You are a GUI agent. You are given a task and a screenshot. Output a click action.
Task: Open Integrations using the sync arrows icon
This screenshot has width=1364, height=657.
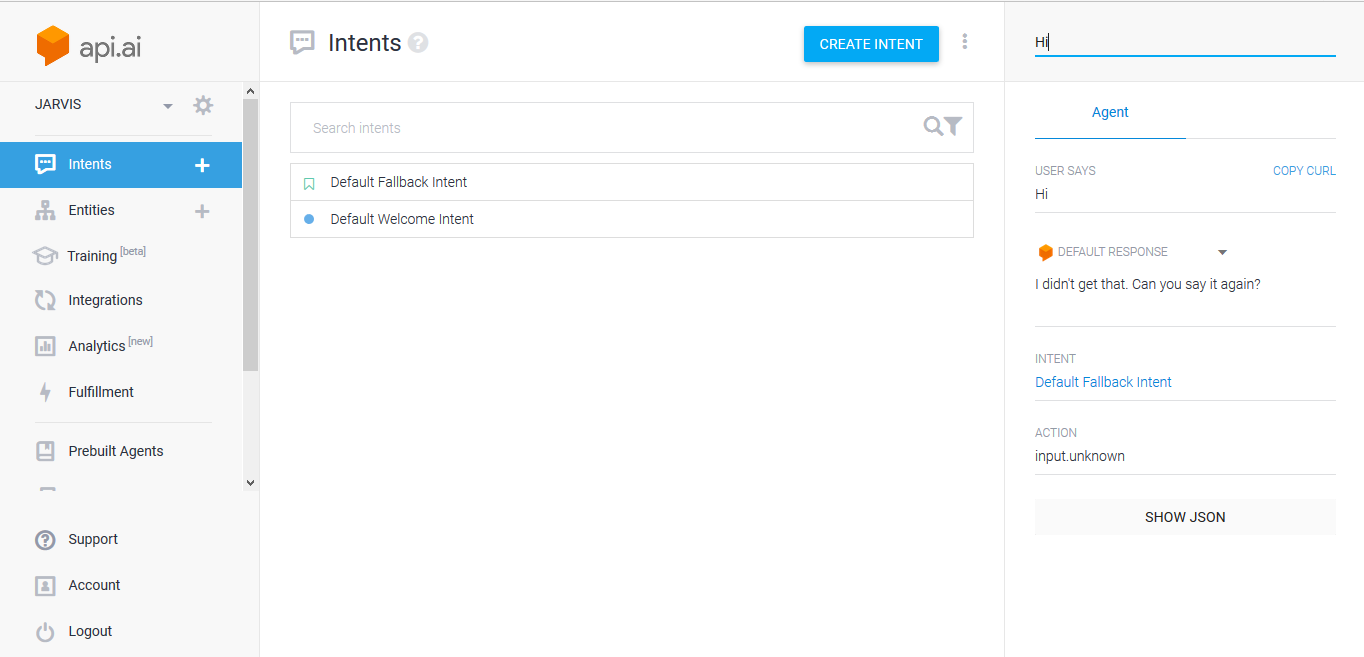(45, 299)
